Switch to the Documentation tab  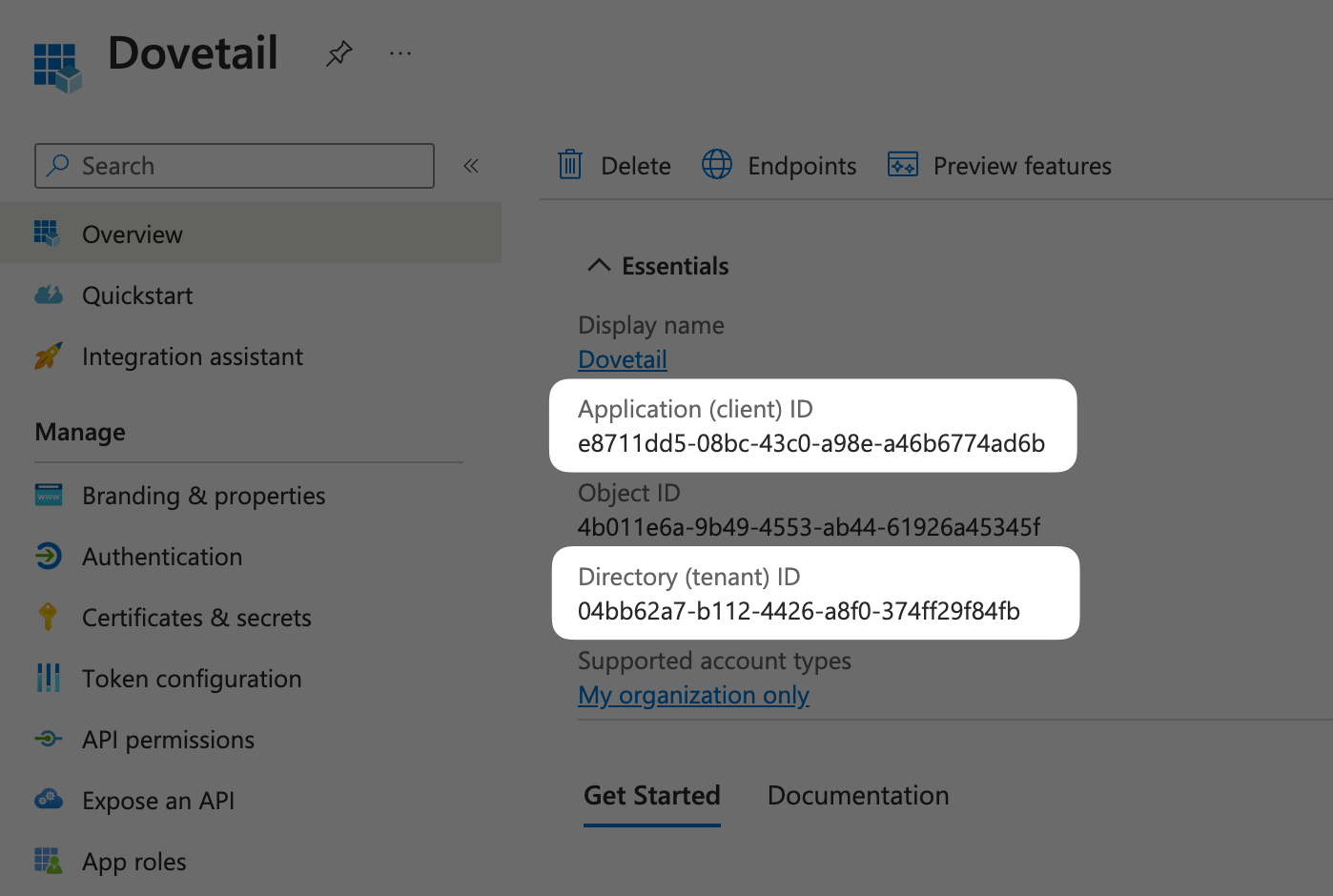[x=858, y=796]
